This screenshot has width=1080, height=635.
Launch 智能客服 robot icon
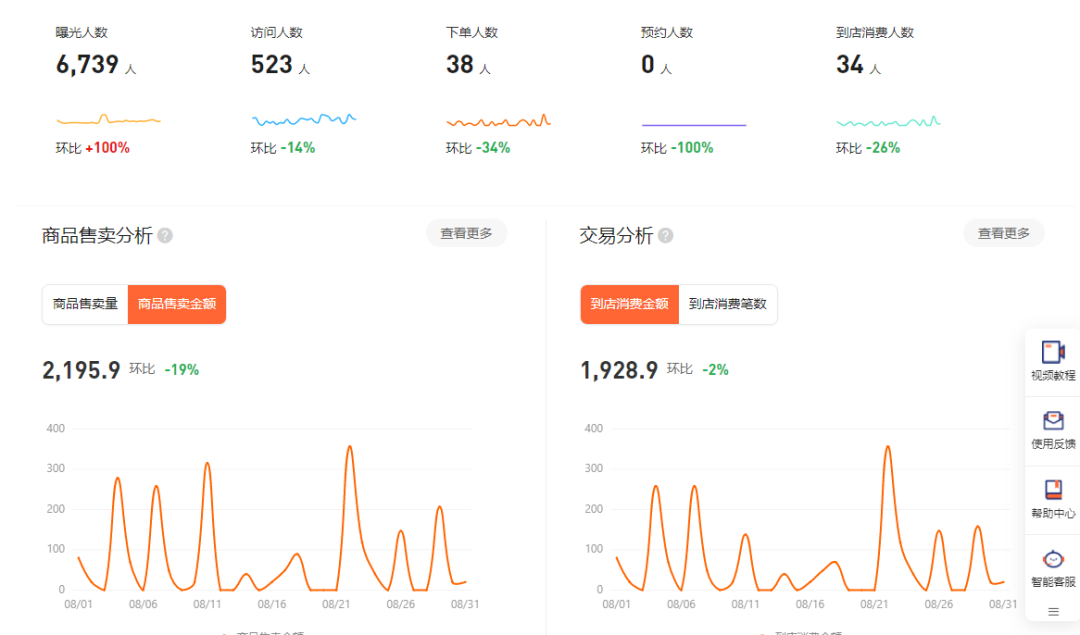(1053, 559)
